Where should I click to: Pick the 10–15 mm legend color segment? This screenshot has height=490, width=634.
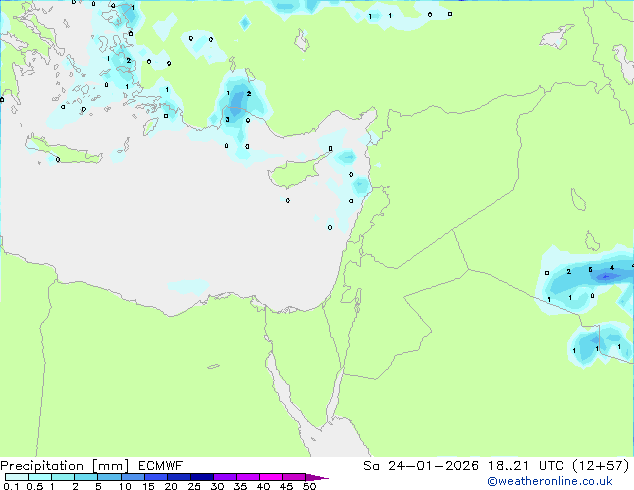point(132,477)
